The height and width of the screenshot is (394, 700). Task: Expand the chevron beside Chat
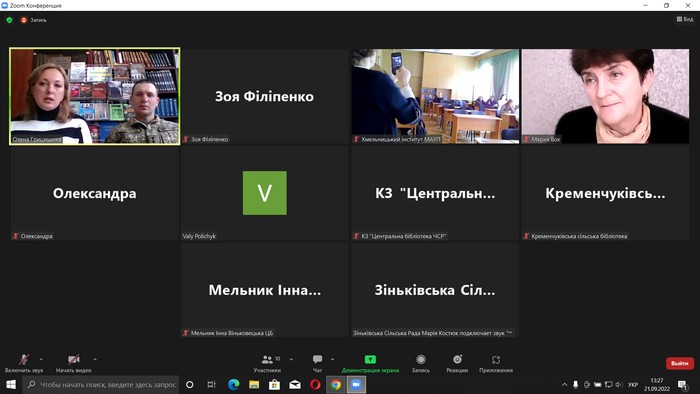tap(332, 359)
